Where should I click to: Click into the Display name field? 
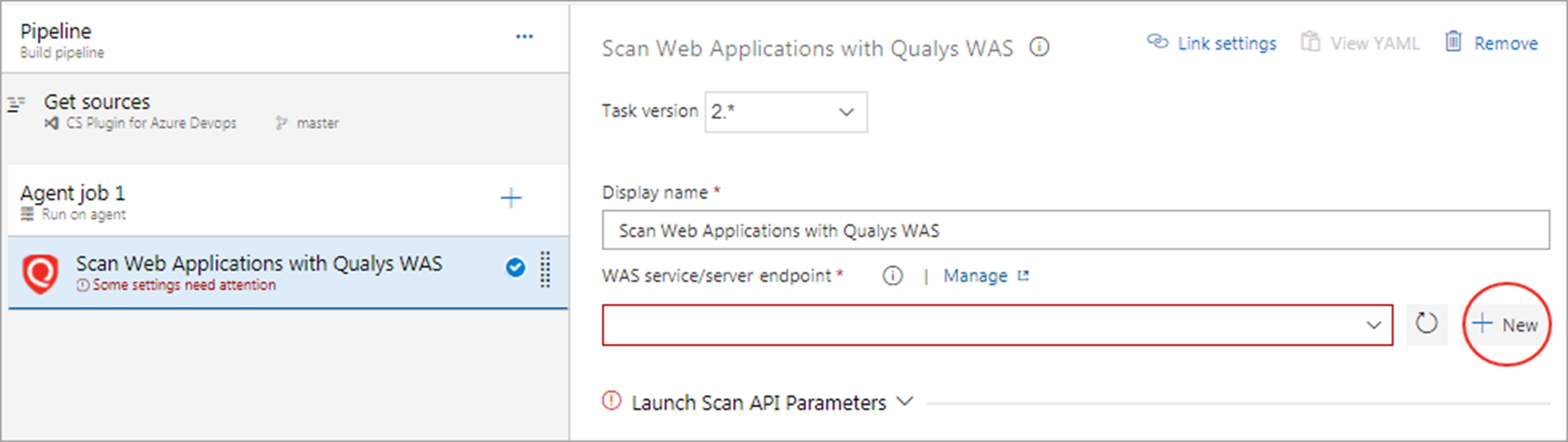(1075, 230)
